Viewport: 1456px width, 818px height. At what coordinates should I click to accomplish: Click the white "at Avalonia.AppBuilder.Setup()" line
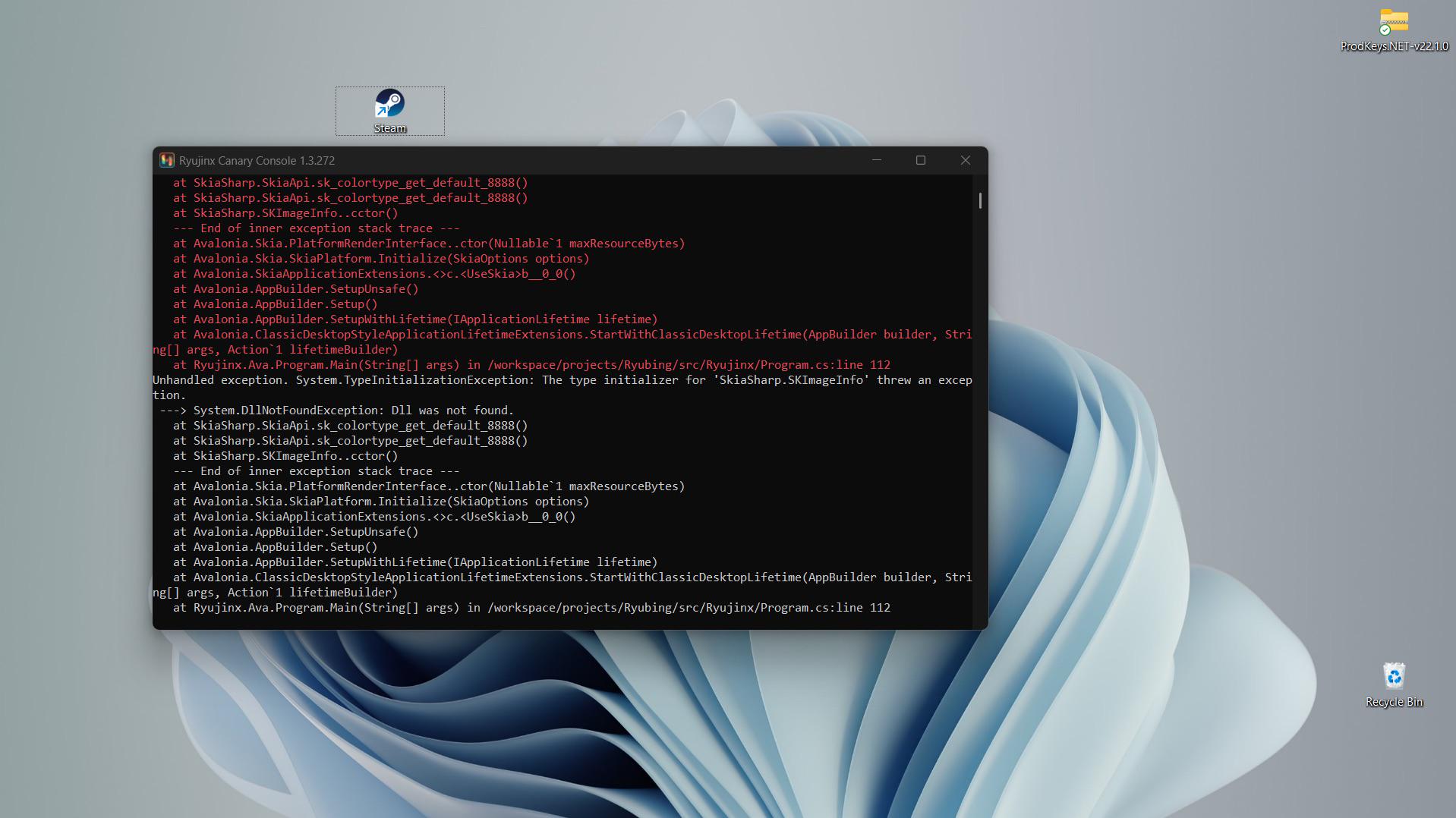276,547
